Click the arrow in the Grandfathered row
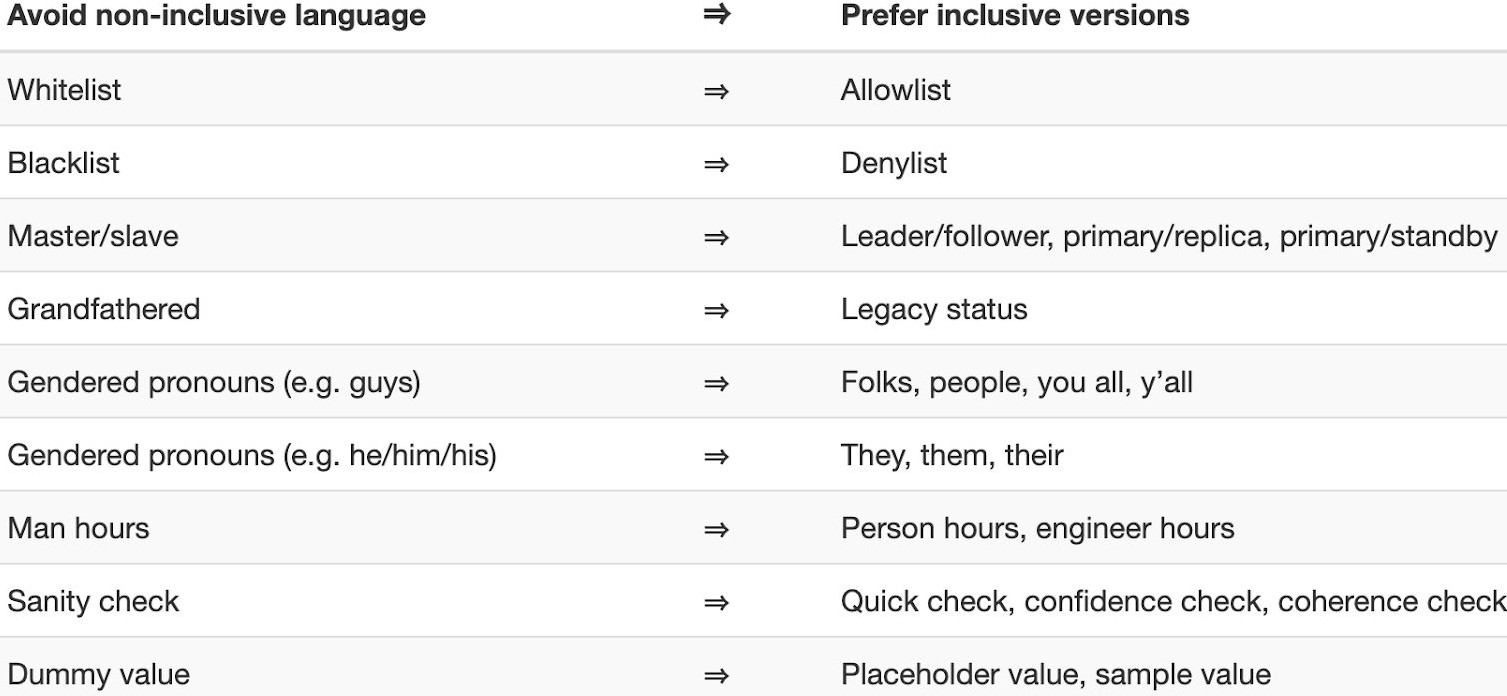The height and width of the screenshot is (696, 1507). [716, 310]
